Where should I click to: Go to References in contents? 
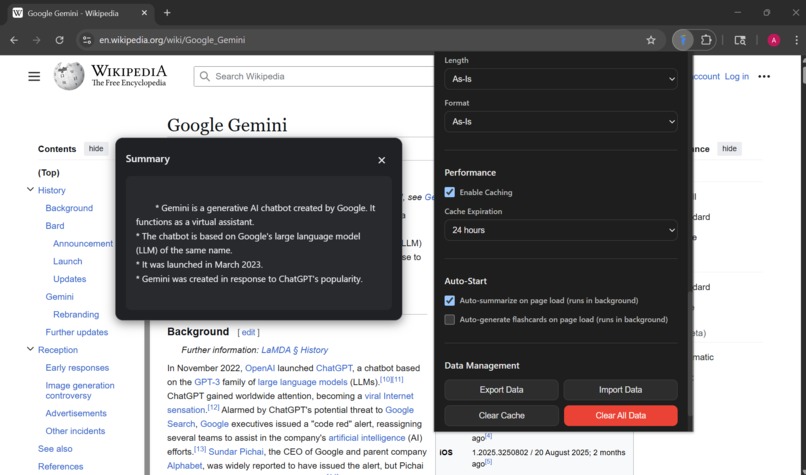coord(61,466)
